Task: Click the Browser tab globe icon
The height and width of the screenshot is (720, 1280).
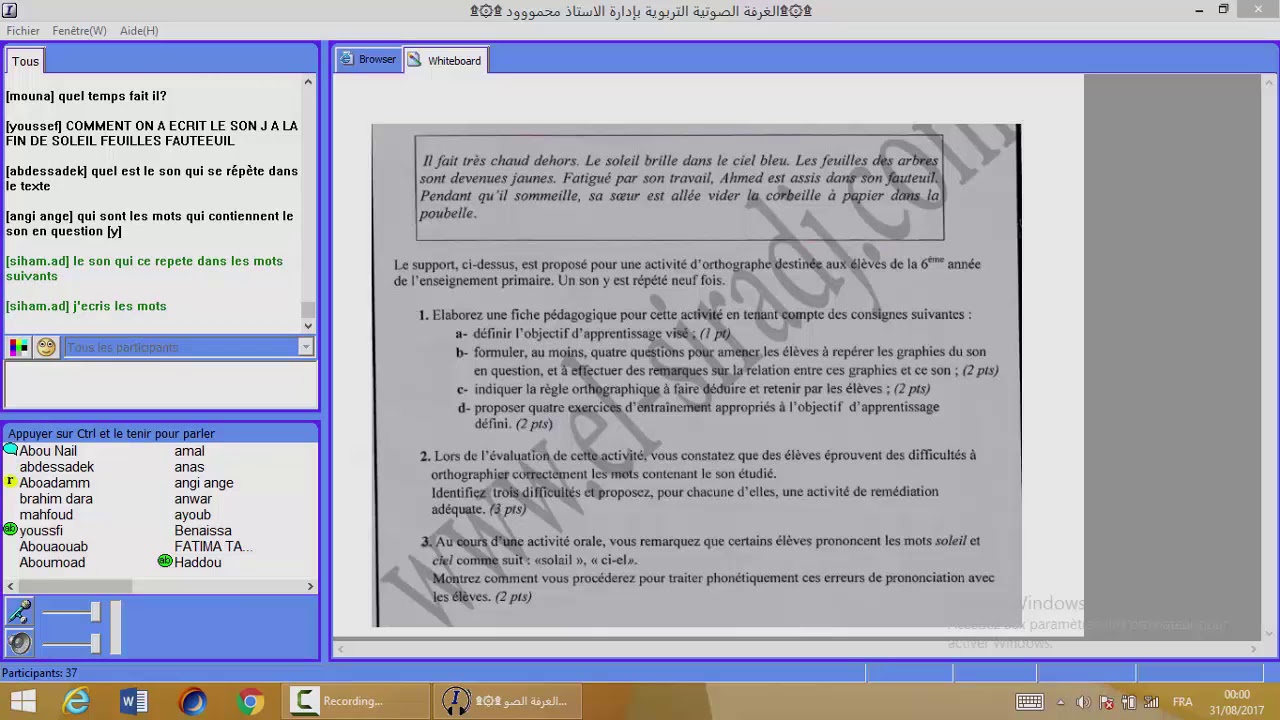Action: pyautogui.click(x=347, y=60)
